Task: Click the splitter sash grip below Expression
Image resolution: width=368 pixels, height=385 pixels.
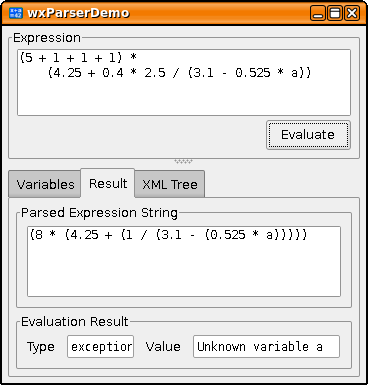Action: pyautogui.click(x=183, y=161)
